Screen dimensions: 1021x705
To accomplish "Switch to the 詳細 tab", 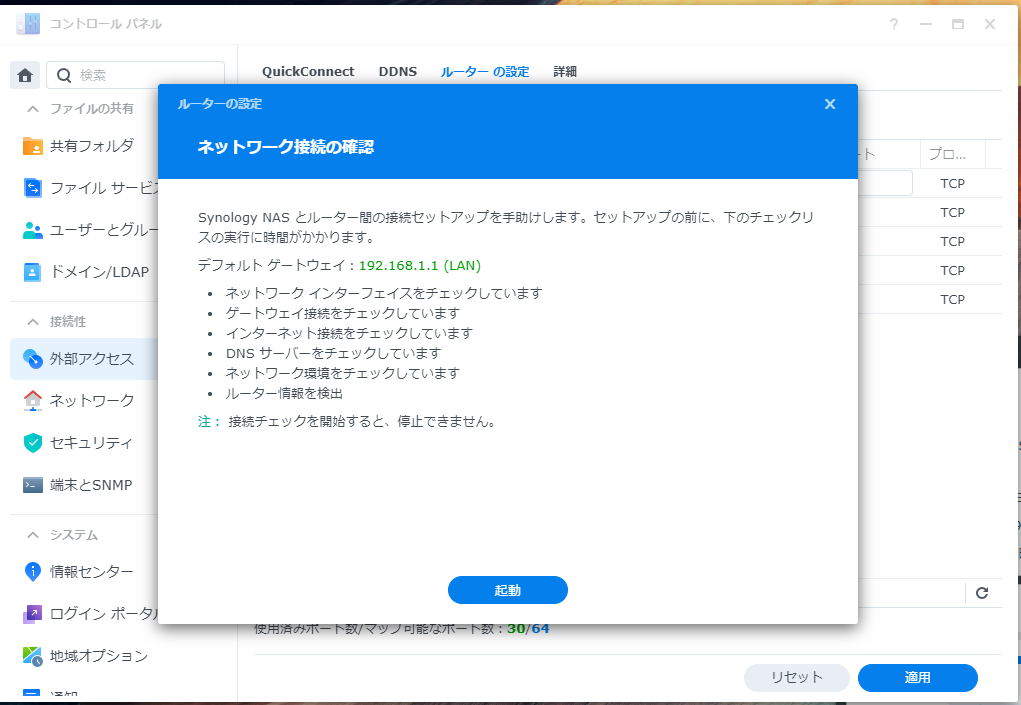I will pos(565,72).
